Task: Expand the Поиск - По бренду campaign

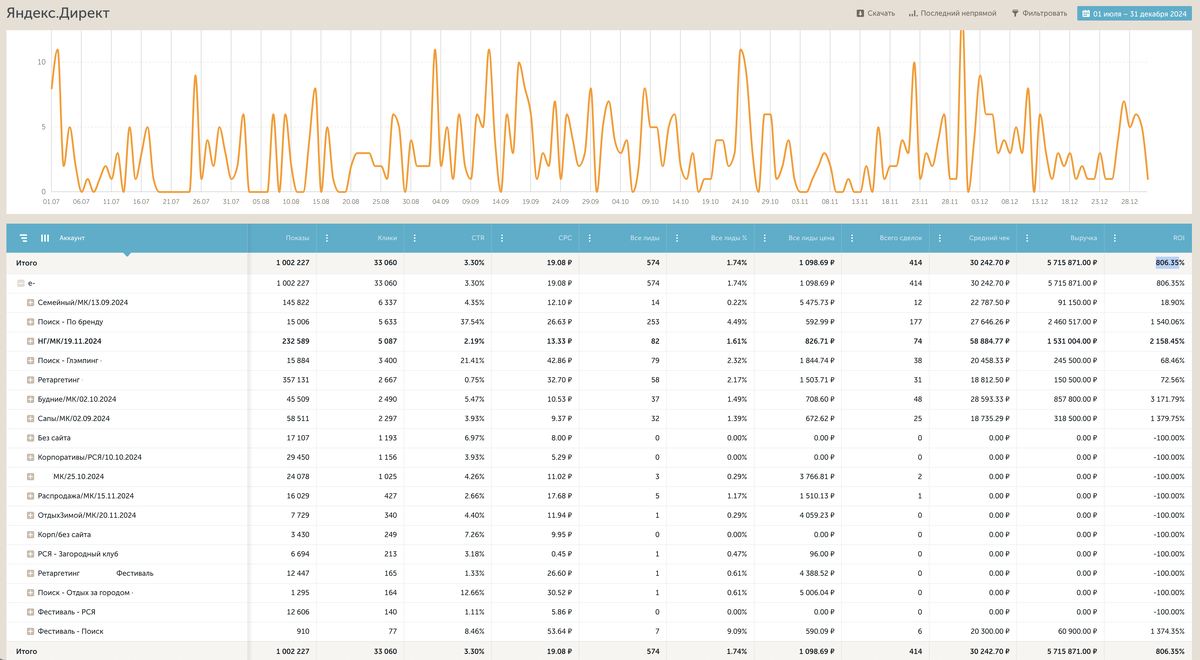Action: point(30,322)
